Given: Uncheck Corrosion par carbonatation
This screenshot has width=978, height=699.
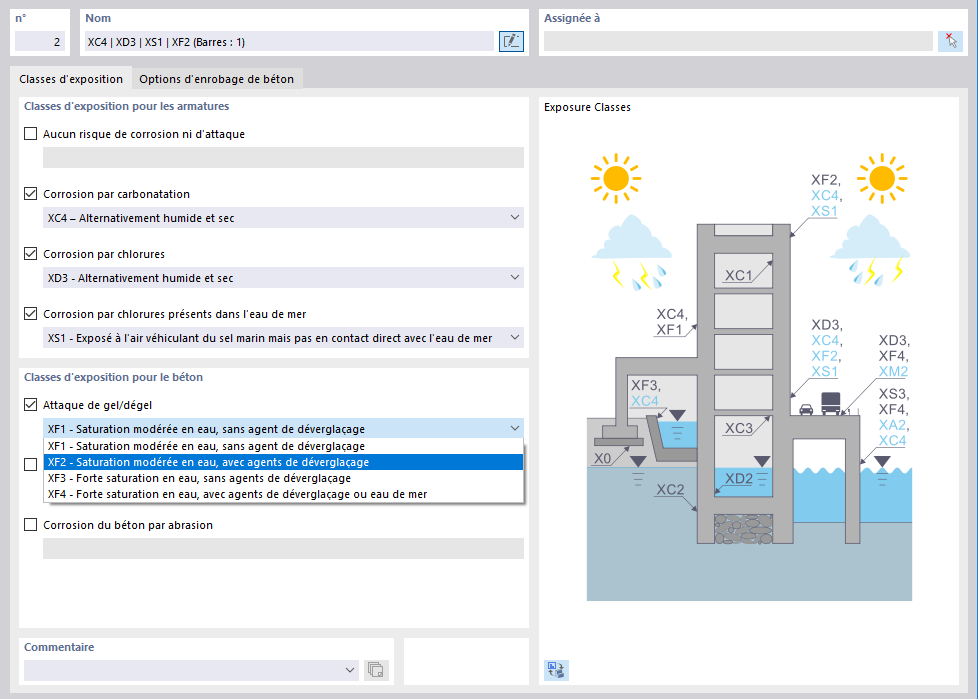Looking at the screenshot, I should pyautogui.click(x=31, y=193).
